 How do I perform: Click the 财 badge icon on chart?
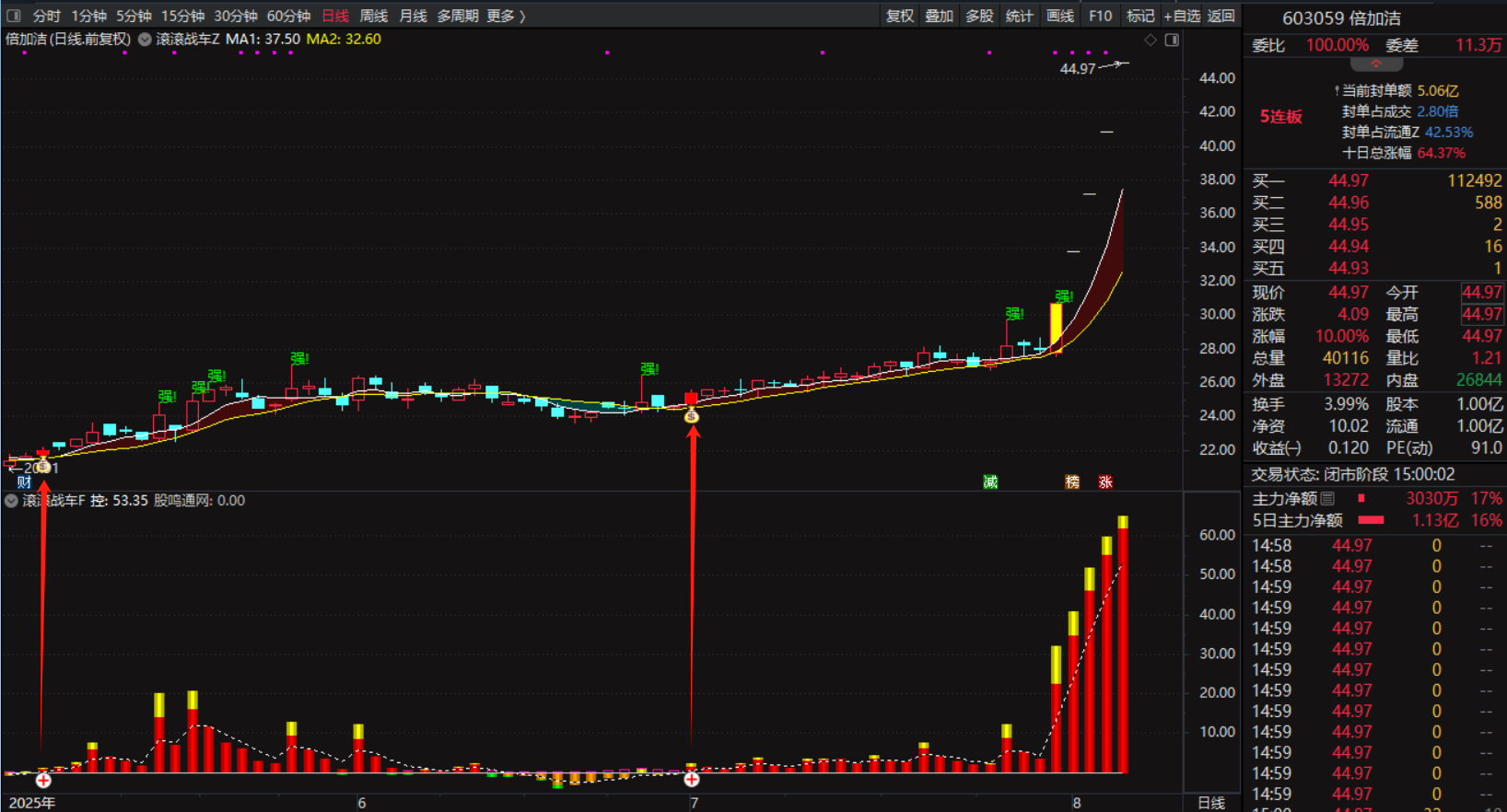pyautogui.click(x=24, y=481)
